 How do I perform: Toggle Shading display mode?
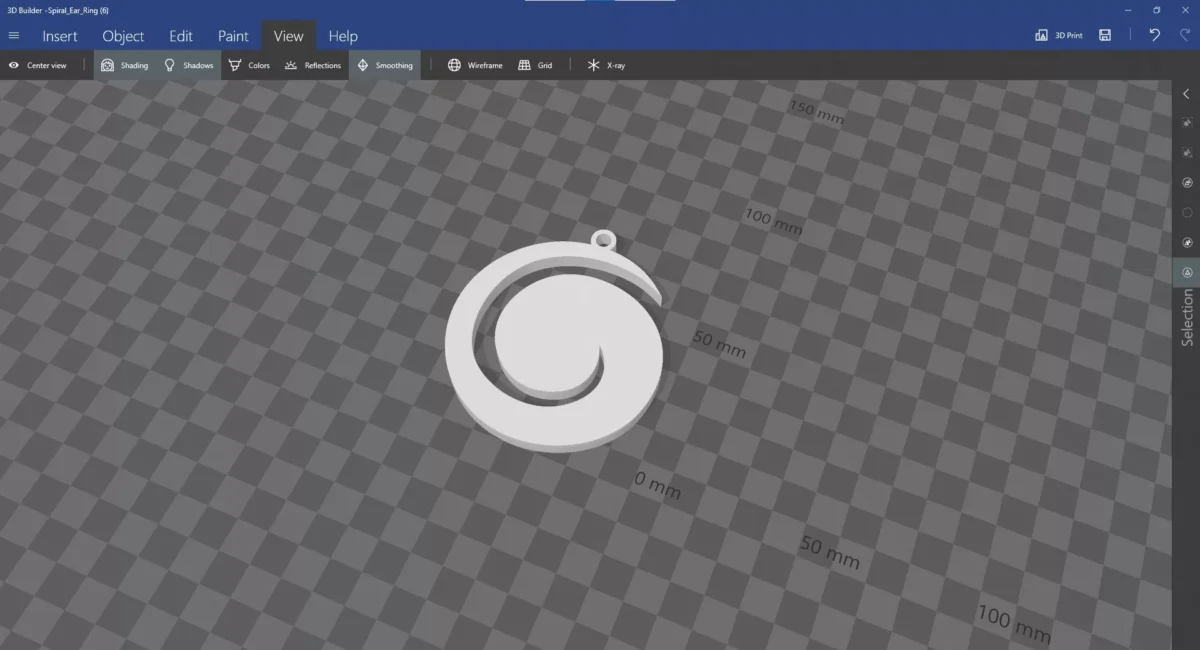[x=125, y=65]
